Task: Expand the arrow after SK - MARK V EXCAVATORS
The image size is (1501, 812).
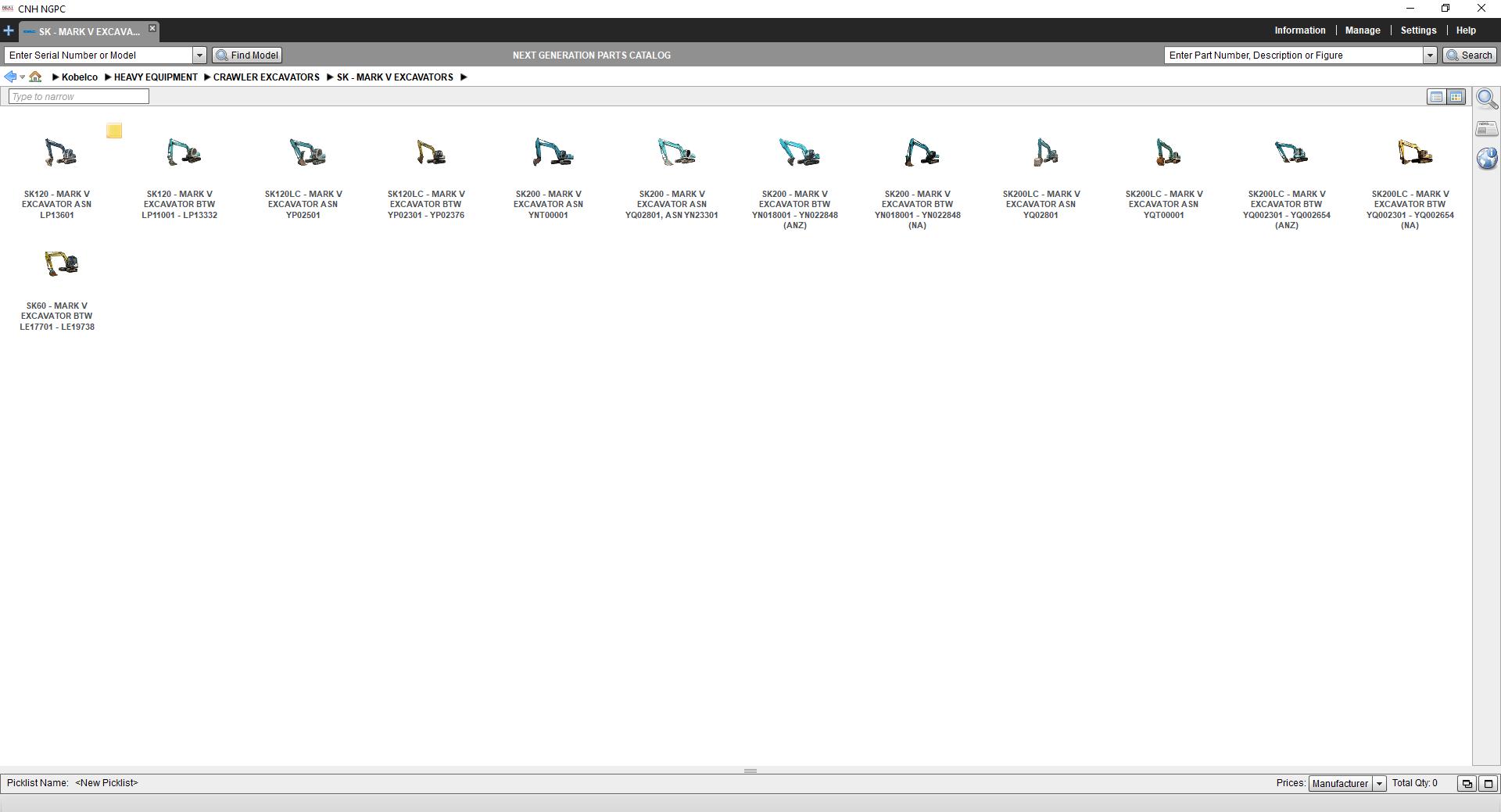Action: (464, 77)
